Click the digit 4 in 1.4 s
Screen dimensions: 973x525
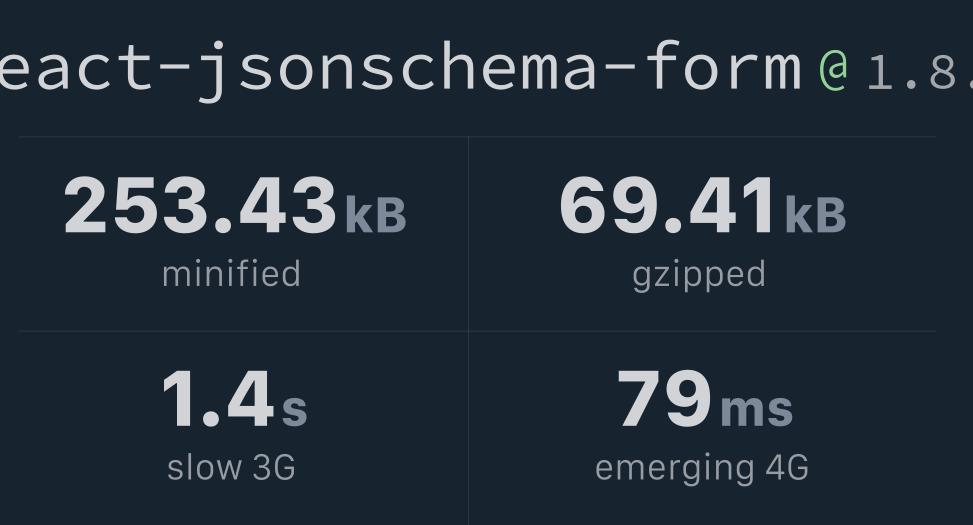click(x=251, y=398)
